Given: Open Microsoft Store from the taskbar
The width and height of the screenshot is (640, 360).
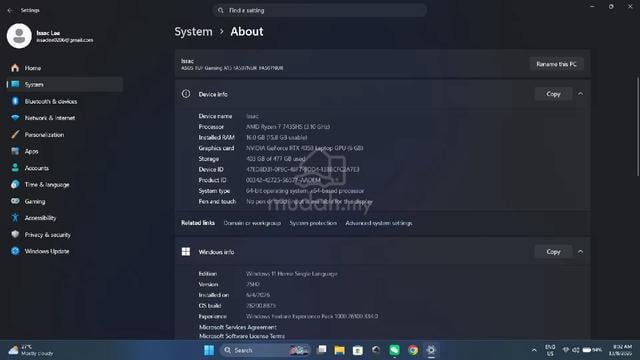Looking at the screenshot, I should pos(358,350).
